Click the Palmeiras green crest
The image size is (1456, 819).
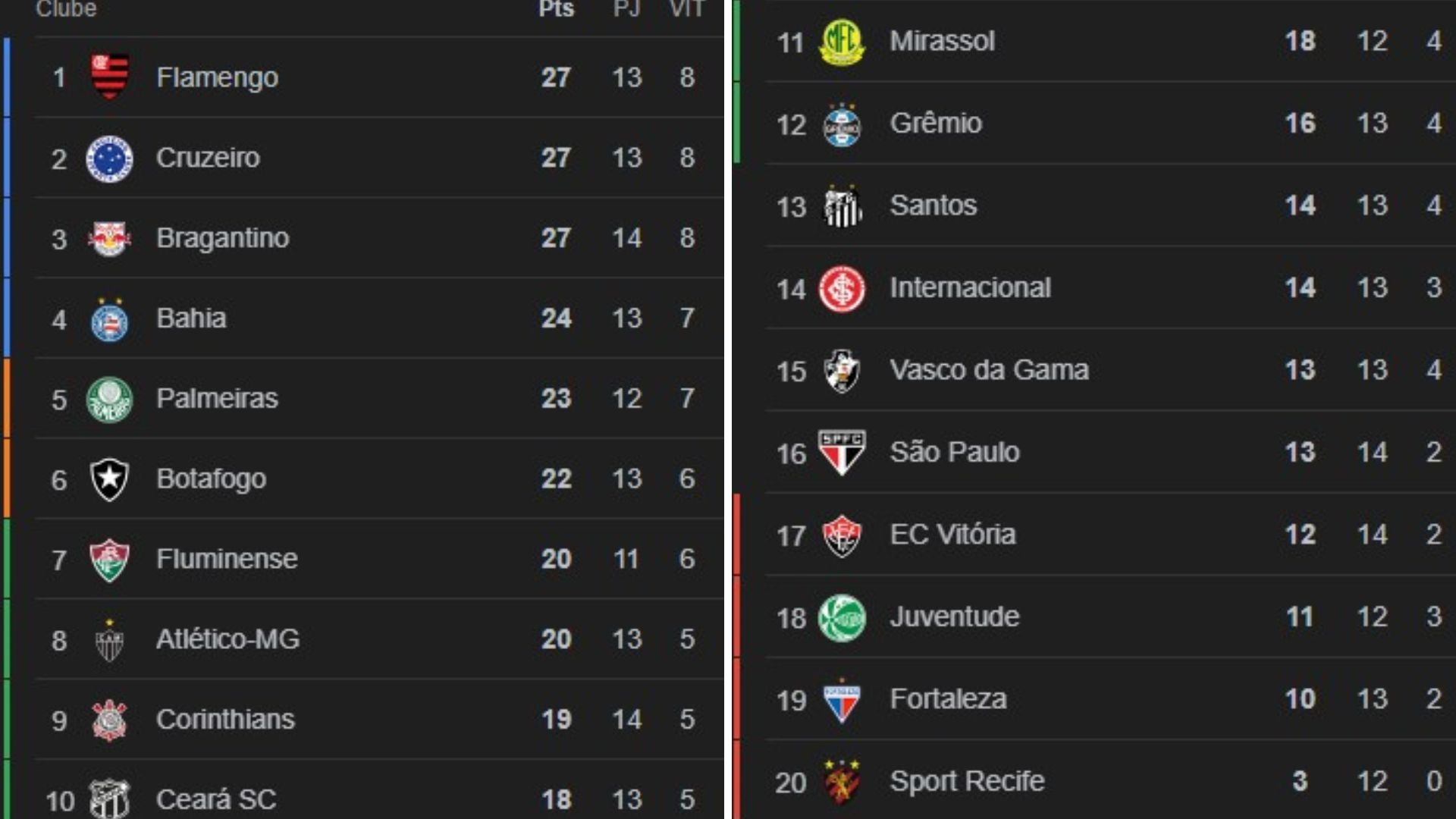pyautogui.click(x=109, y=400)
